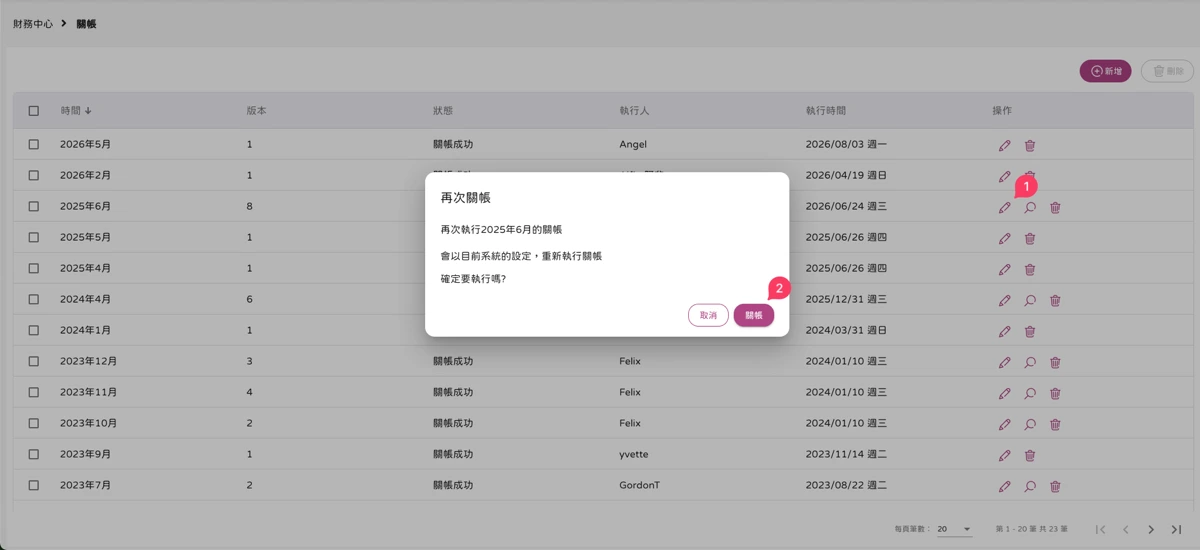This screenshot has width=1200, height=550.
Task: Tick the 2025年4月 row checkbox
Action: [x=34, y=268]
